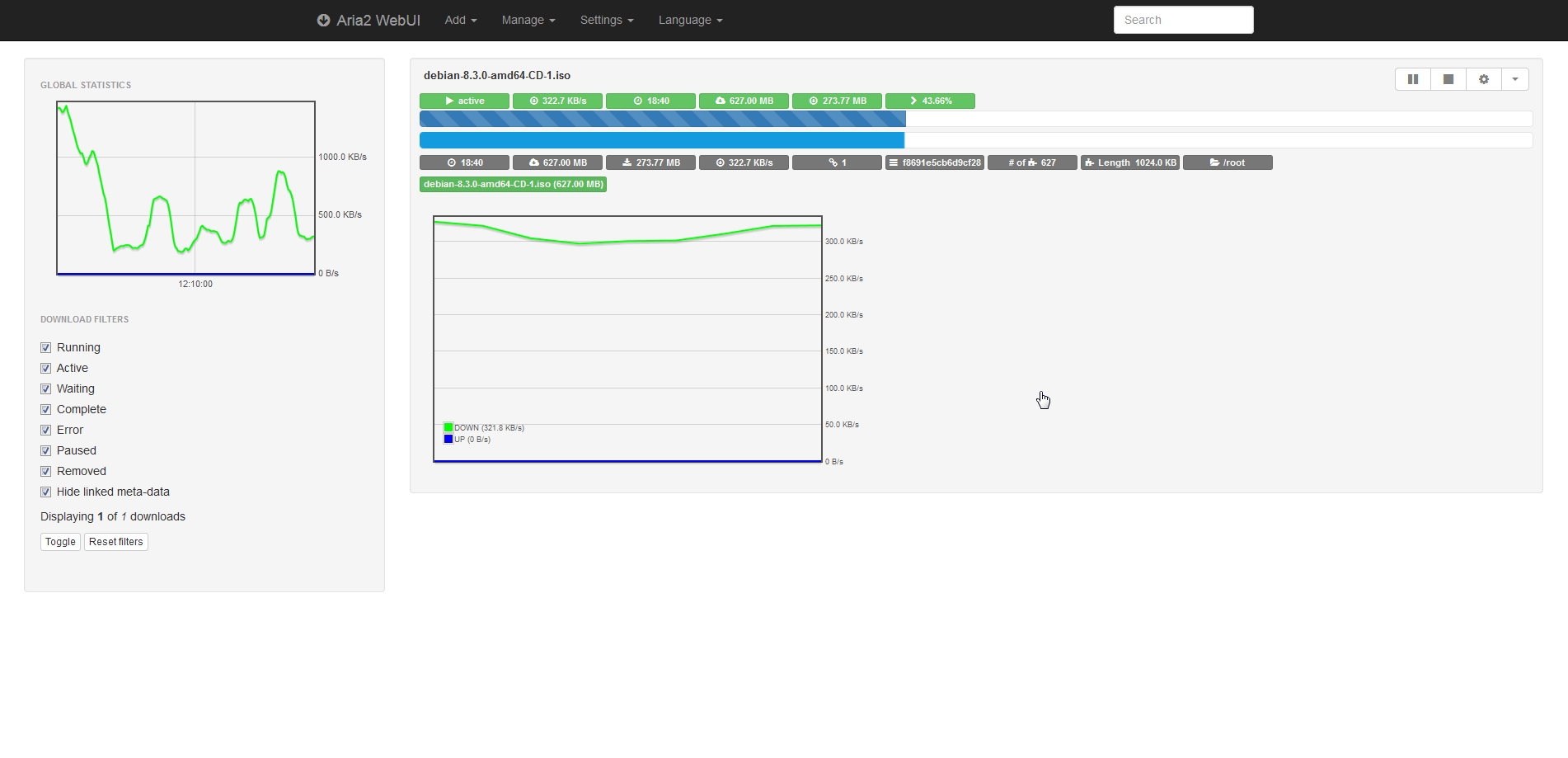Click the Toggle filters button
The image size is (1568, 758).
click(x=60, y=542)
